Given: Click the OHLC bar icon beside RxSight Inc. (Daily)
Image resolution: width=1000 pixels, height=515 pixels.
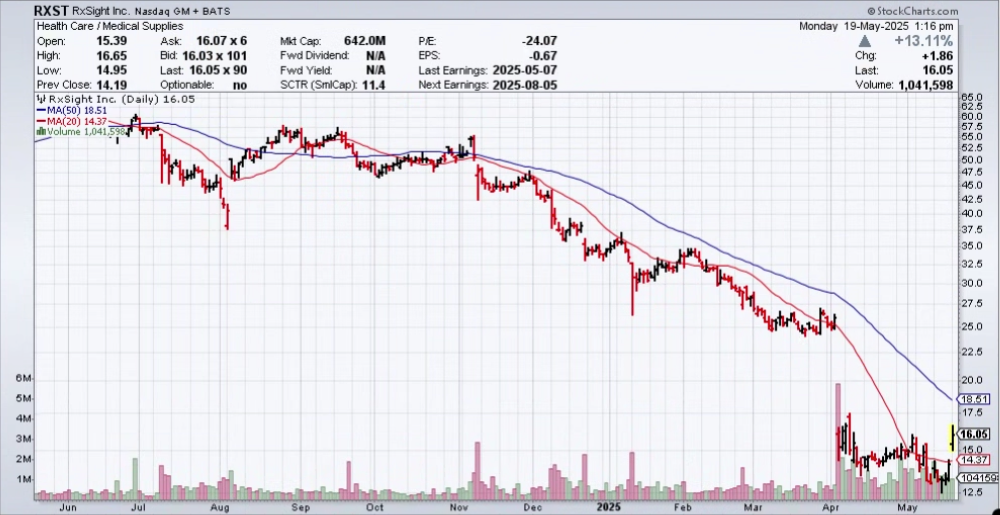Looking at the screenshot, I should 40,101.
